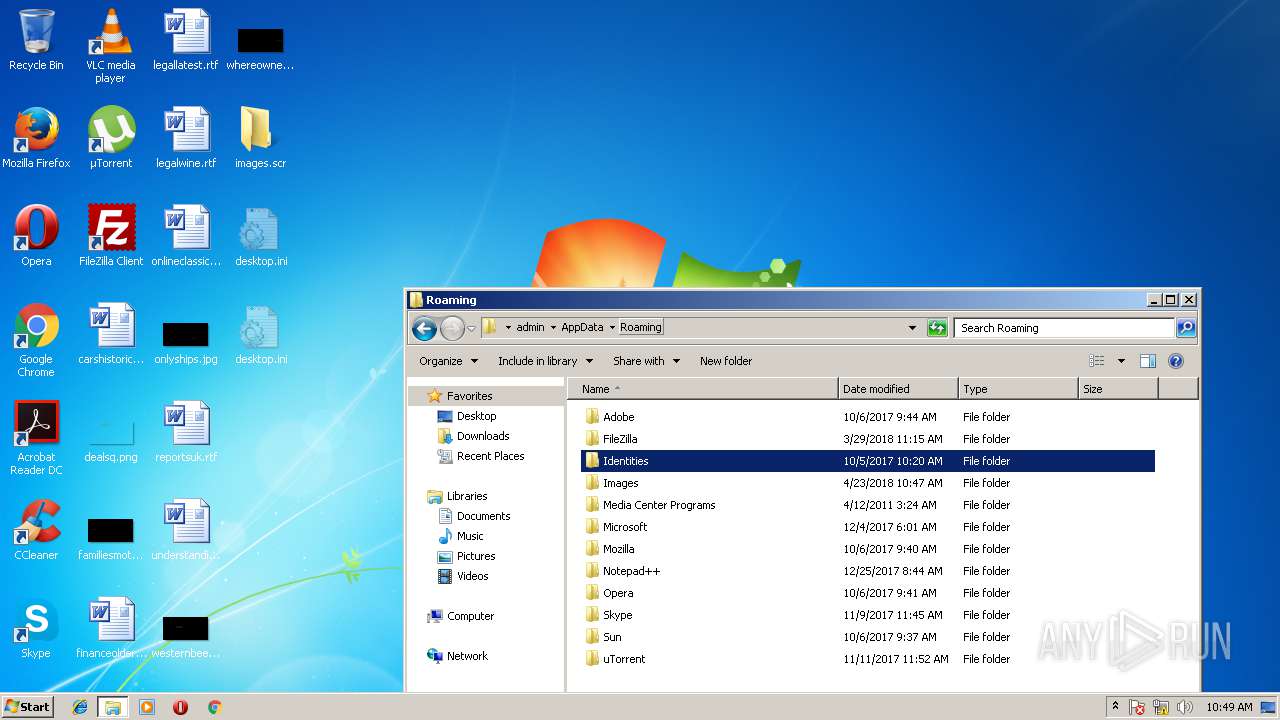
Task: Select the Notepad++ folder row
Action: (x=868, y=571)
